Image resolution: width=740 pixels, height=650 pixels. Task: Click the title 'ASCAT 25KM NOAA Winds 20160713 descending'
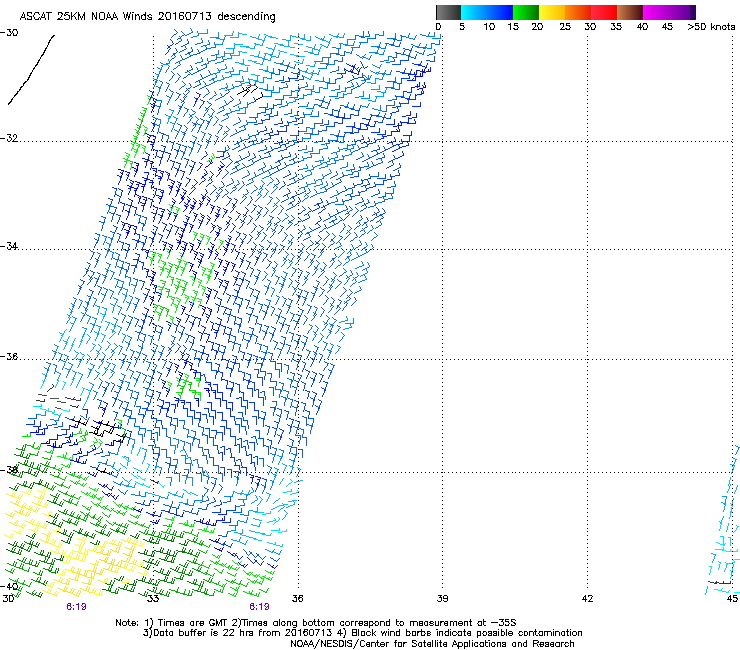(147, 17)
